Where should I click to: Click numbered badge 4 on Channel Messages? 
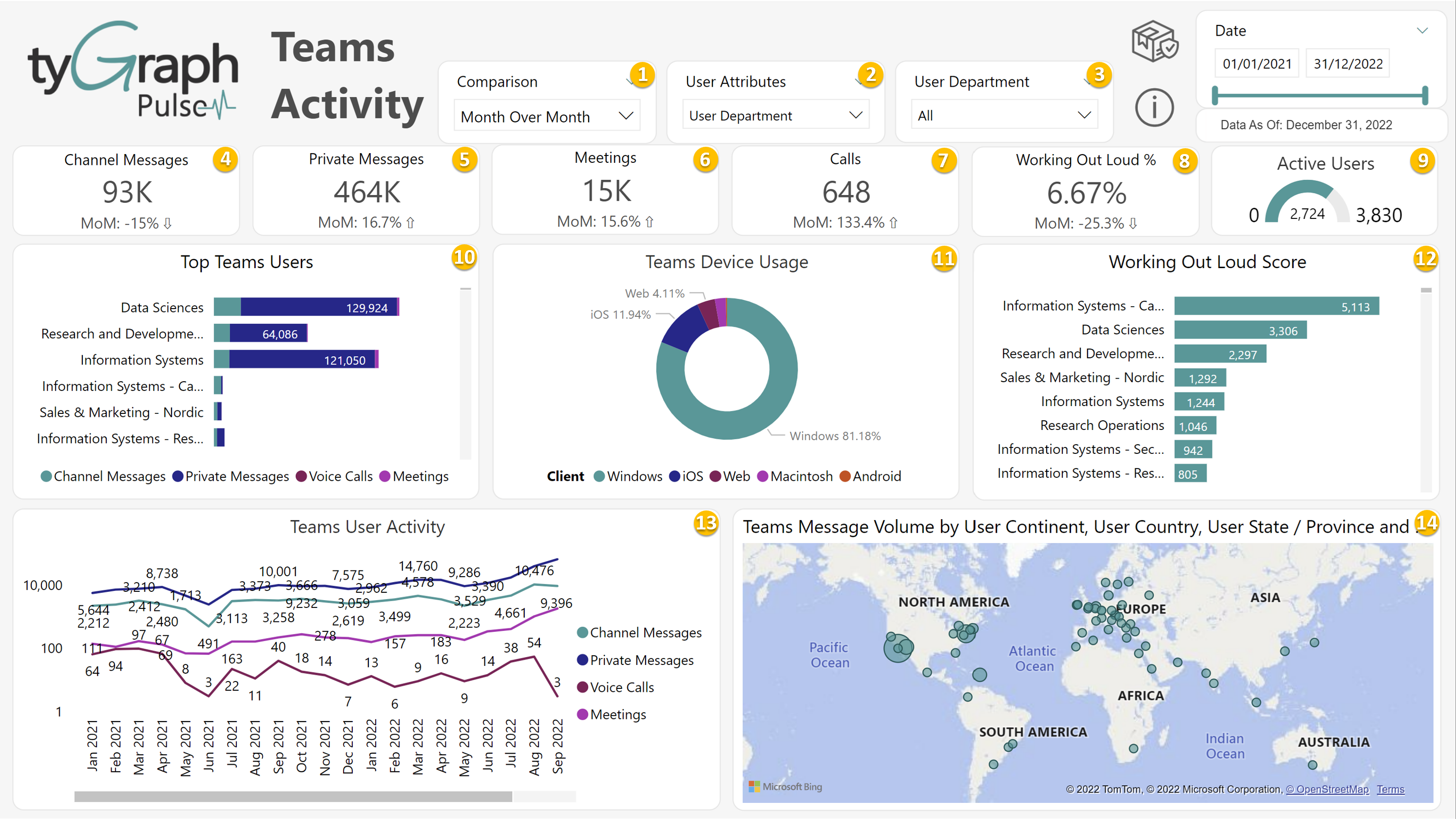225,159
